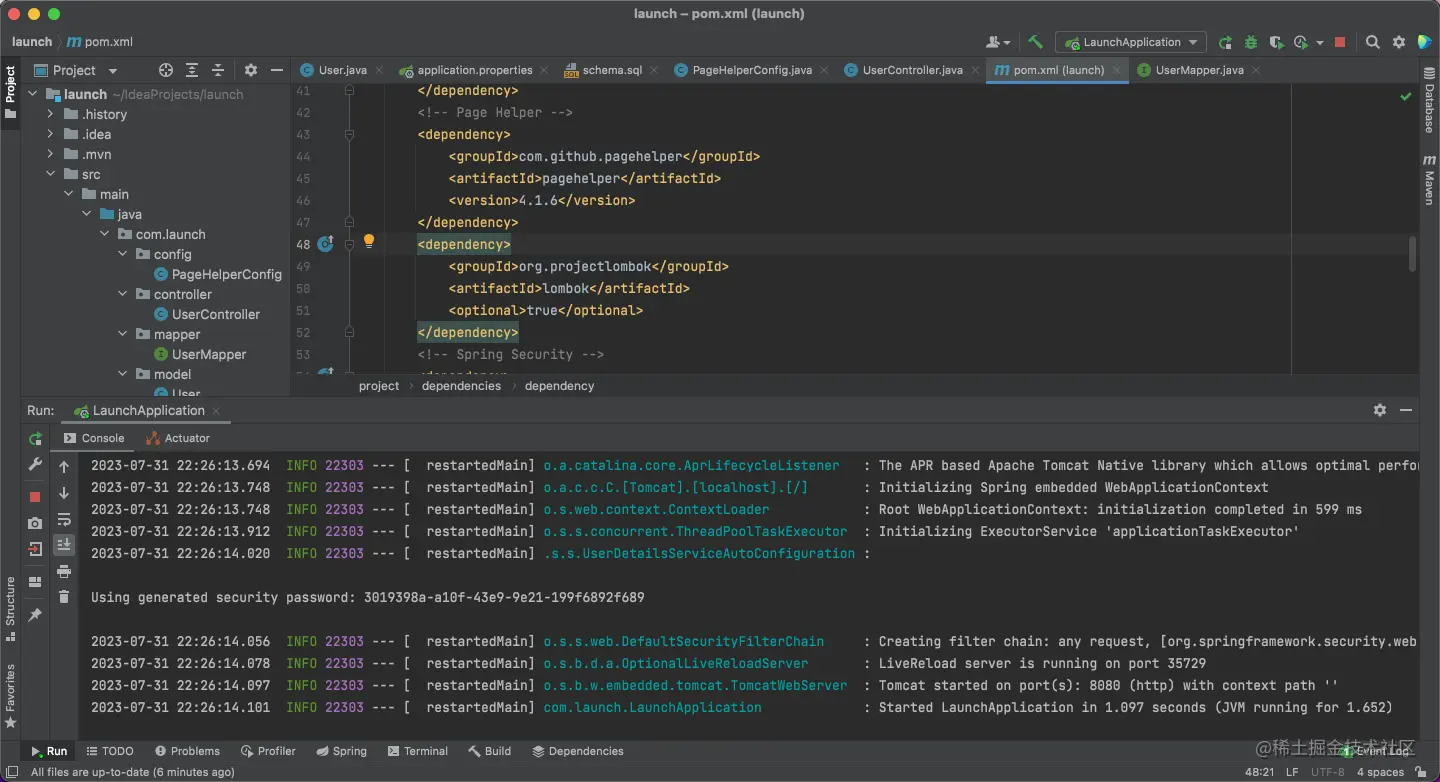Open the Project view mode dropdown
The height and width of the screenshot is (782, 1440).
point(76,70)
